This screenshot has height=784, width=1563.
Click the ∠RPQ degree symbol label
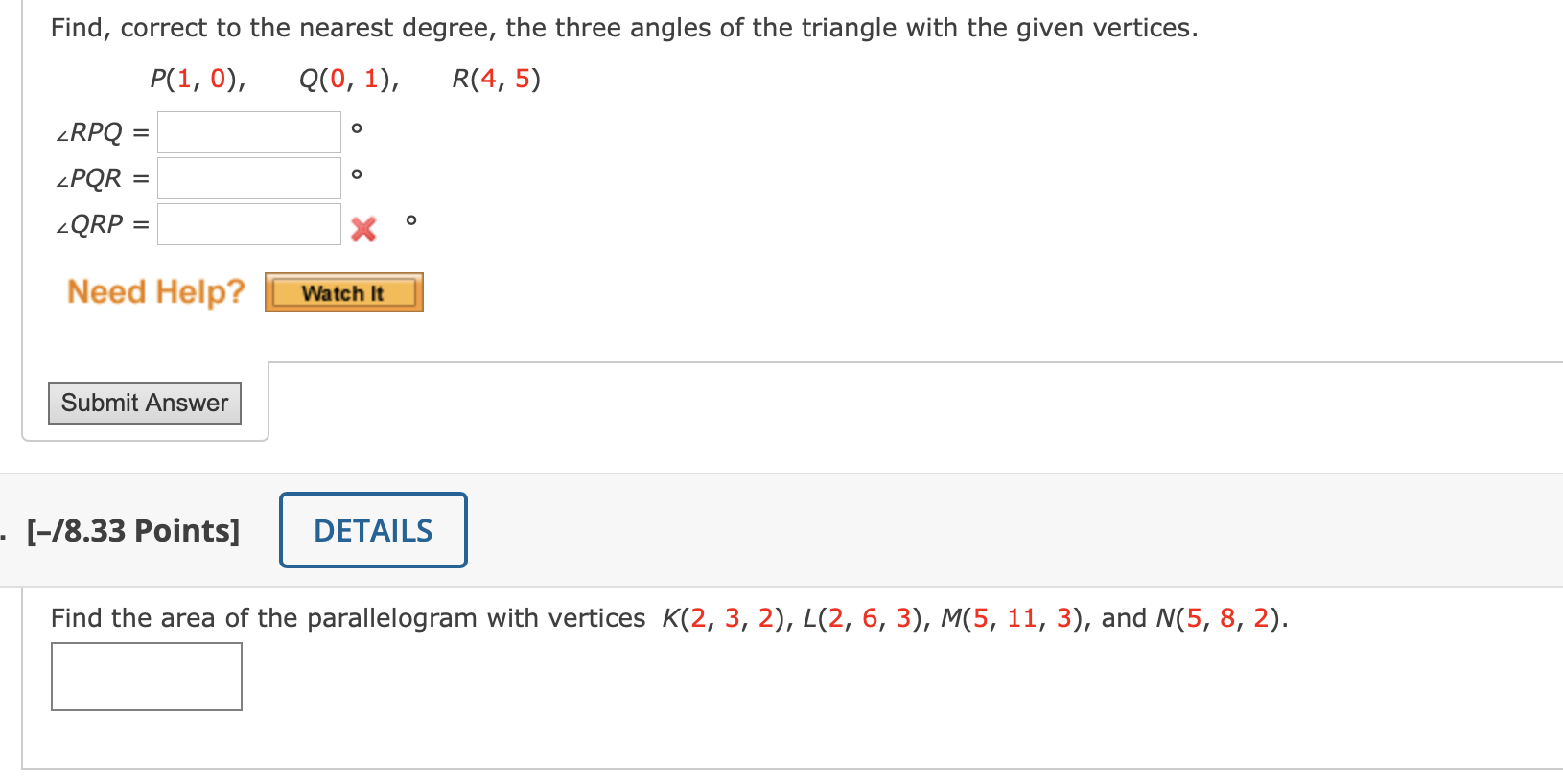pyautogui.click(x=357, y=127)
